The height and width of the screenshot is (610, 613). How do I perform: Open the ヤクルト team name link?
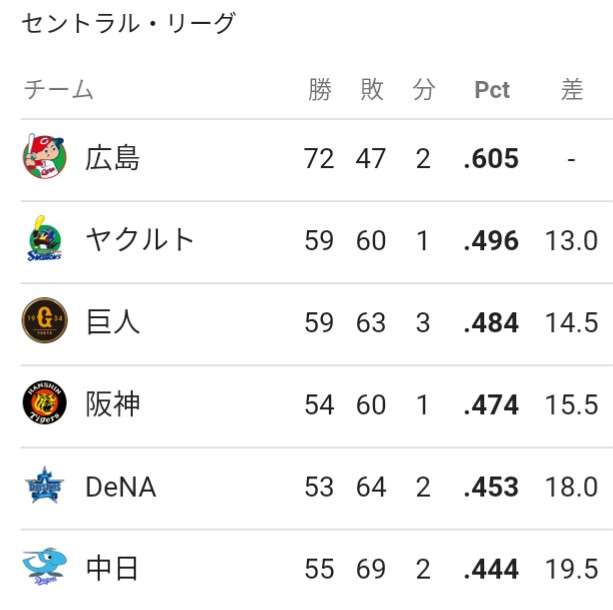point(140,239)
